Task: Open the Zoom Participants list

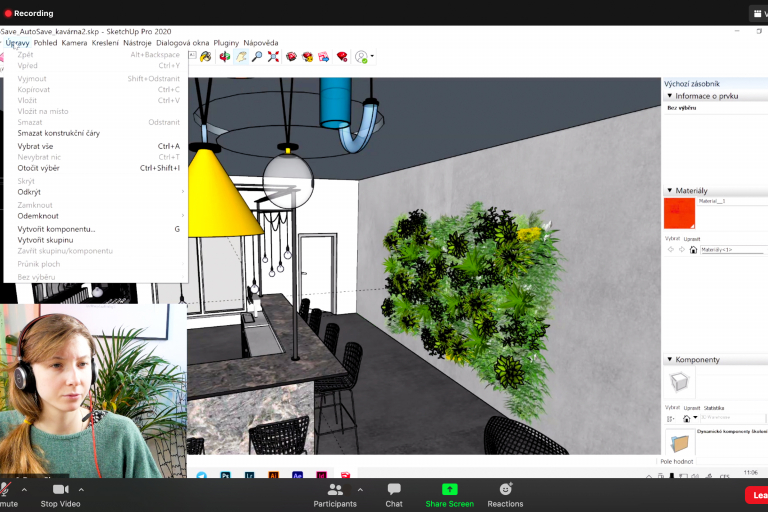Action: coord(334,493)
